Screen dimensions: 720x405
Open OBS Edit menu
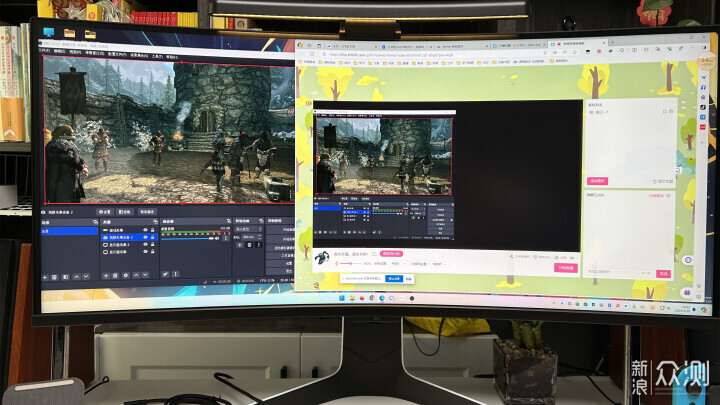pyautogui.click(x=60, y=51)
